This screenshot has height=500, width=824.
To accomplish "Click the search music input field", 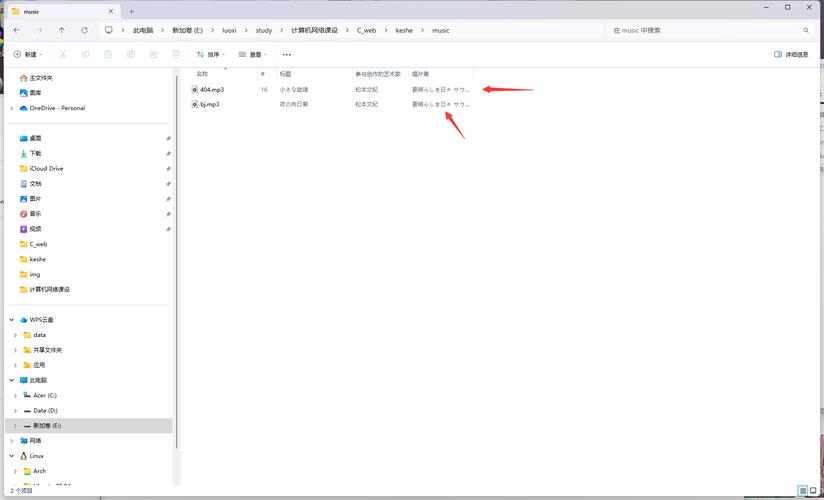I will pyautogui.click(x=709, y=30).
